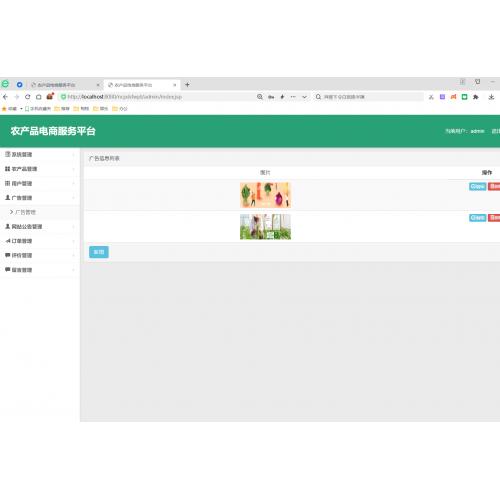The image size is (500, 500).
Task: Click the lightning bolt icon in address bar
Action: [x=282, y=97]
